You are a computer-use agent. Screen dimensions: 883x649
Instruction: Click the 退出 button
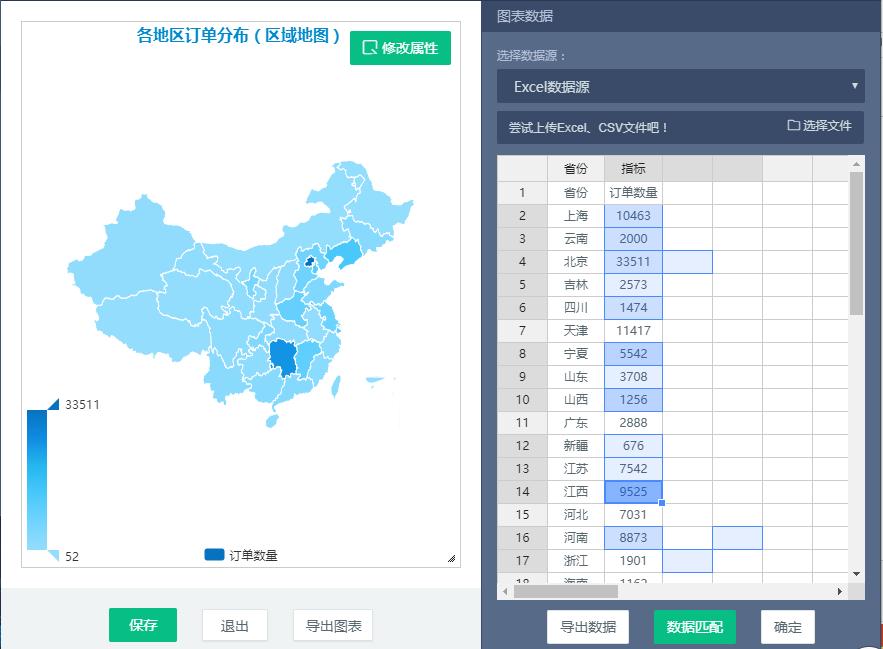(234, 624)
